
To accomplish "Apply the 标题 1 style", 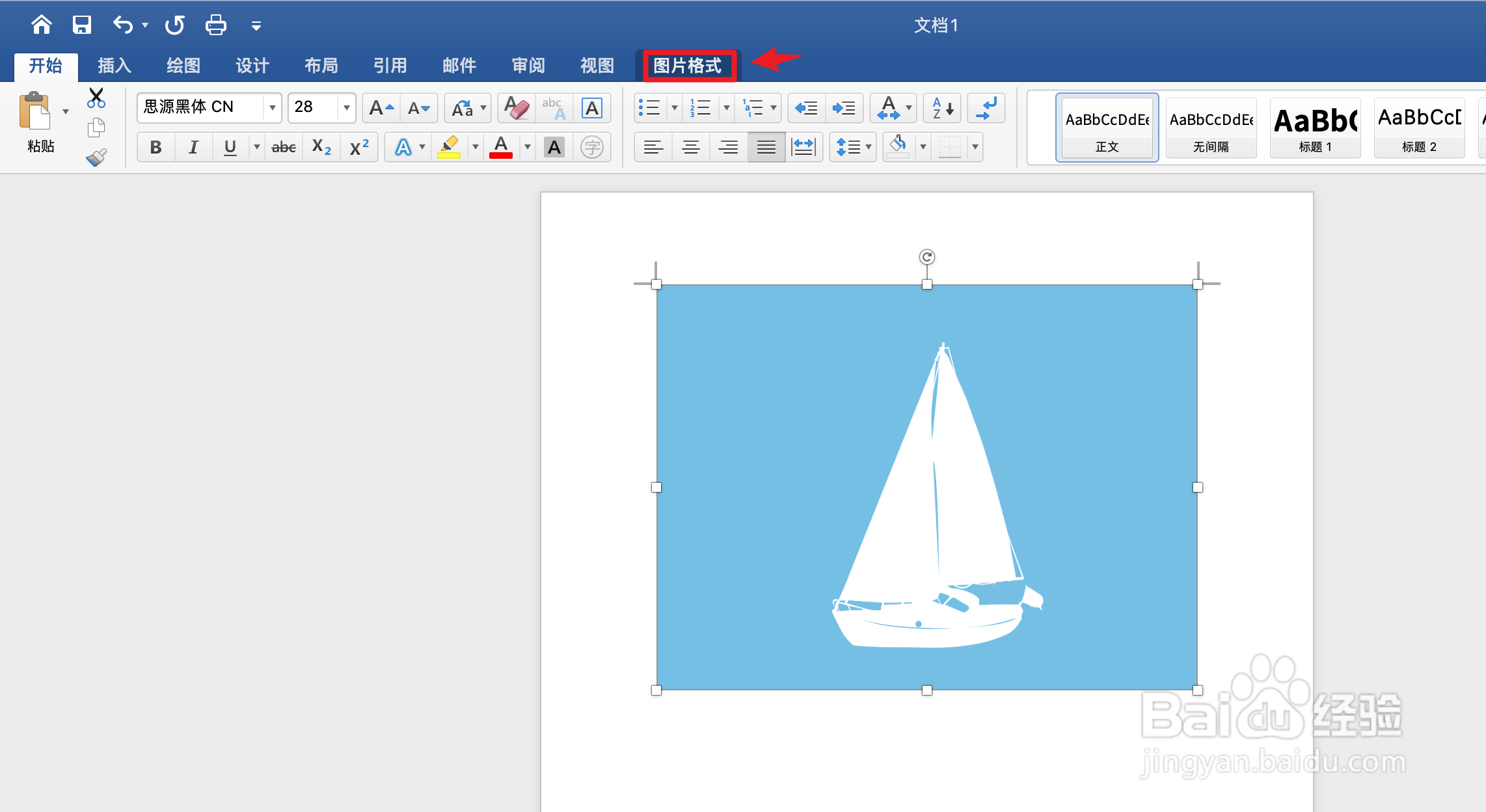I will (x=1315, y=128).
